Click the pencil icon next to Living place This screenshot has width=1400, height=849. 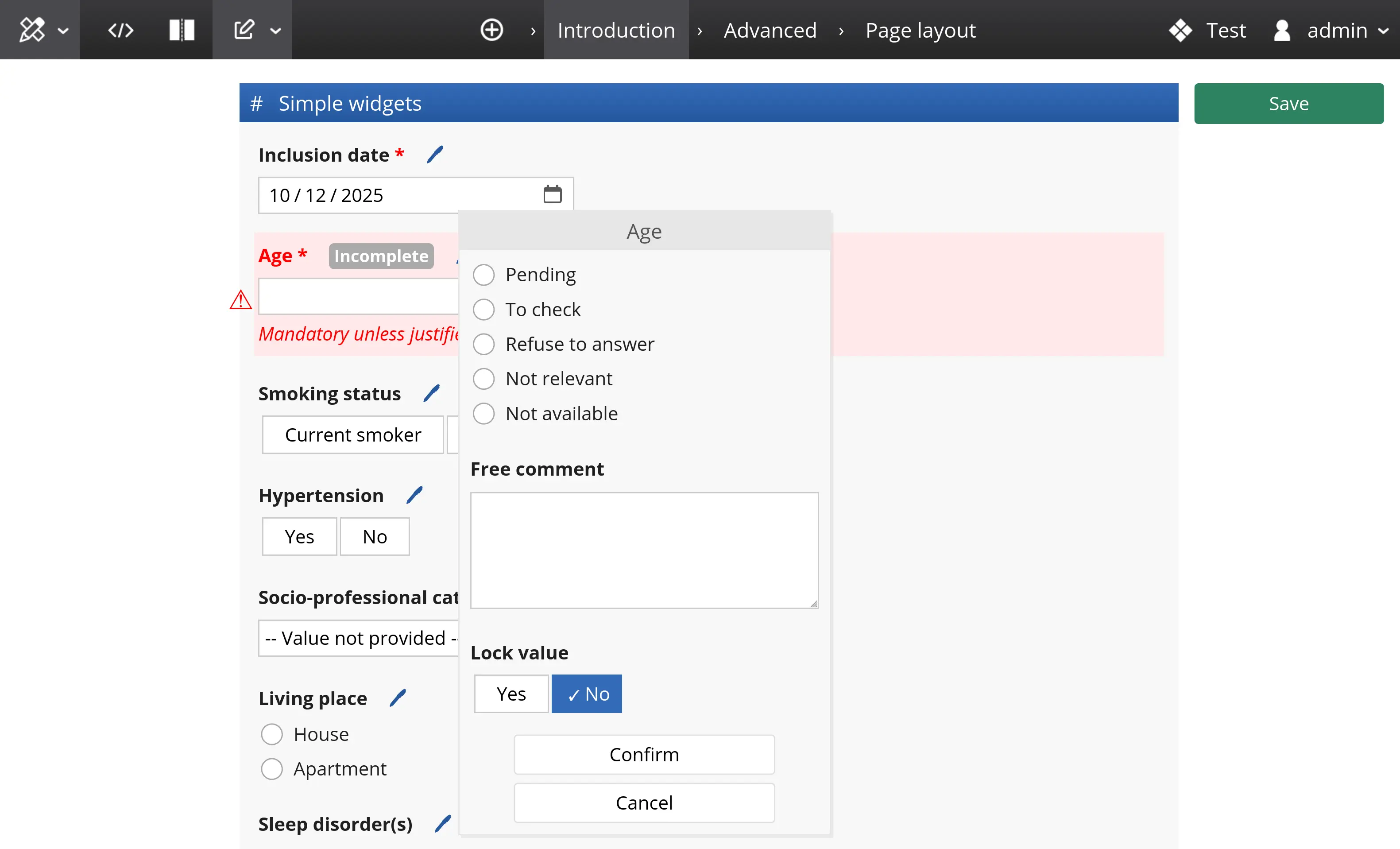(x=398, y=698)
